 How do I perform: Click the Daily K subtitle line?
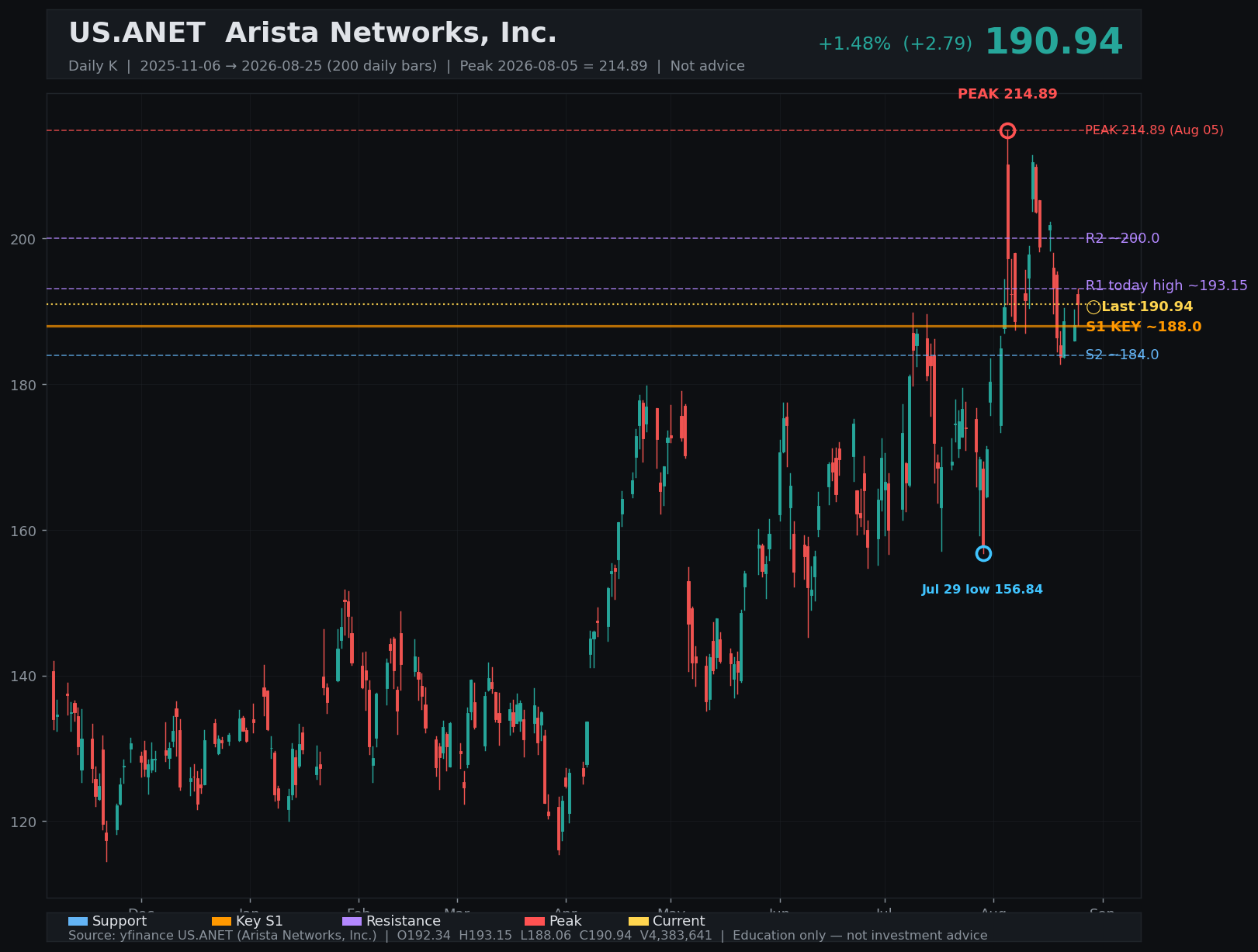point(407,66)
